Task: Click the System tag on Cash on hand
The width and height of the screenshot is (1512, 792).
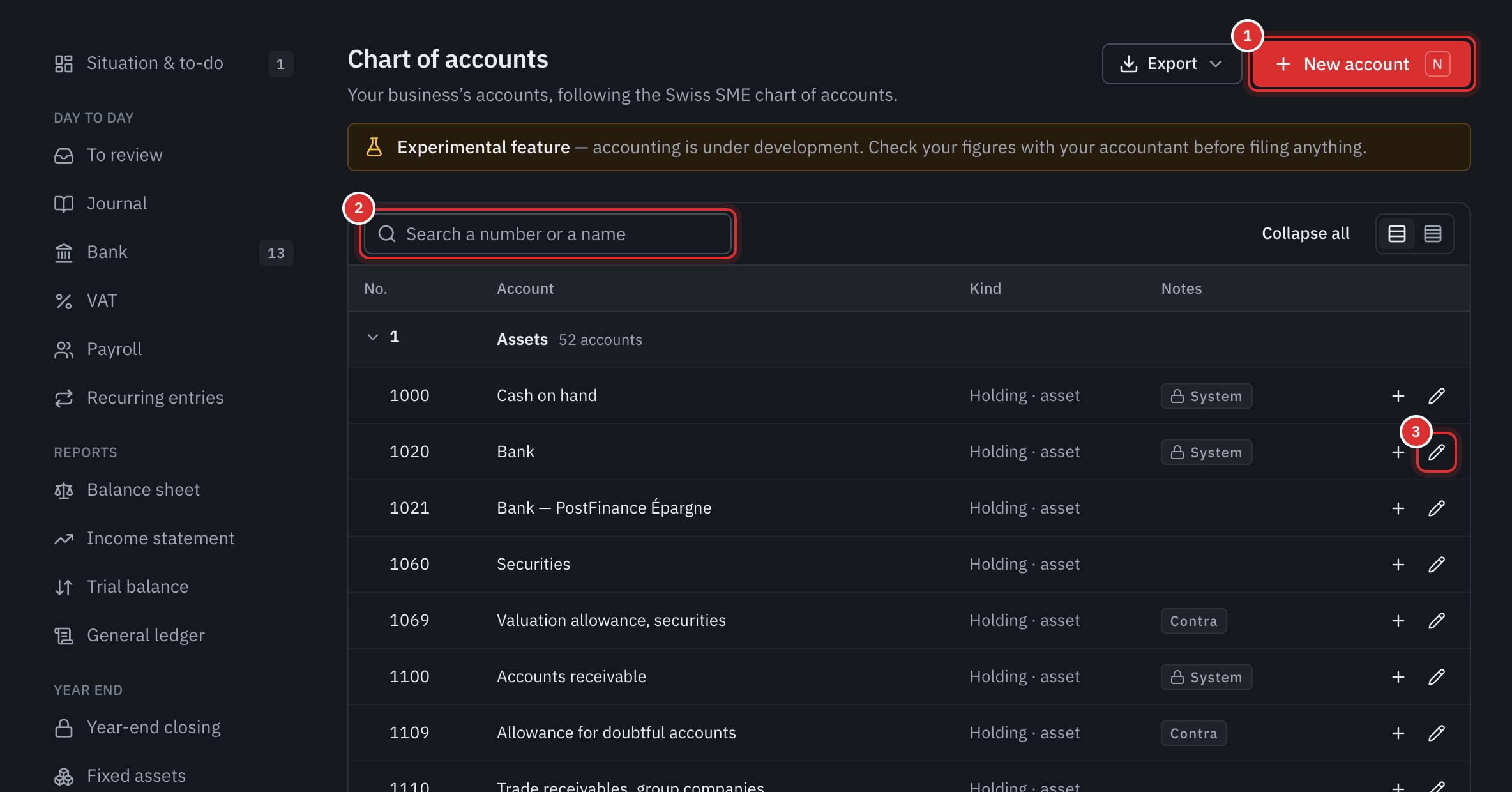Action: coord(1206,396)
